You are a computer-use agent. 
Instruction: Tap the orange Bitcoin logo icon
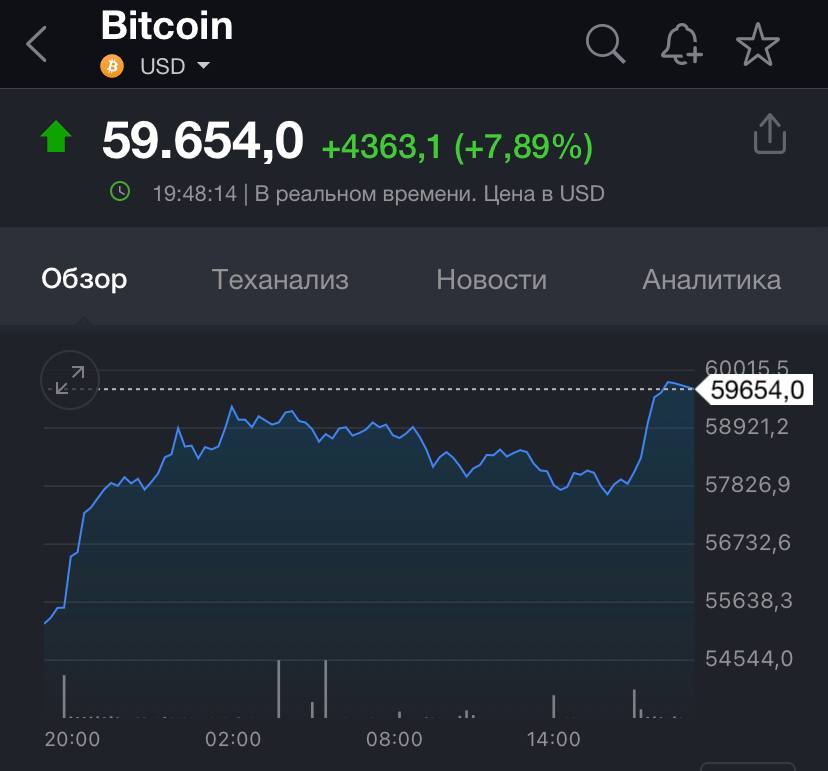112,66
